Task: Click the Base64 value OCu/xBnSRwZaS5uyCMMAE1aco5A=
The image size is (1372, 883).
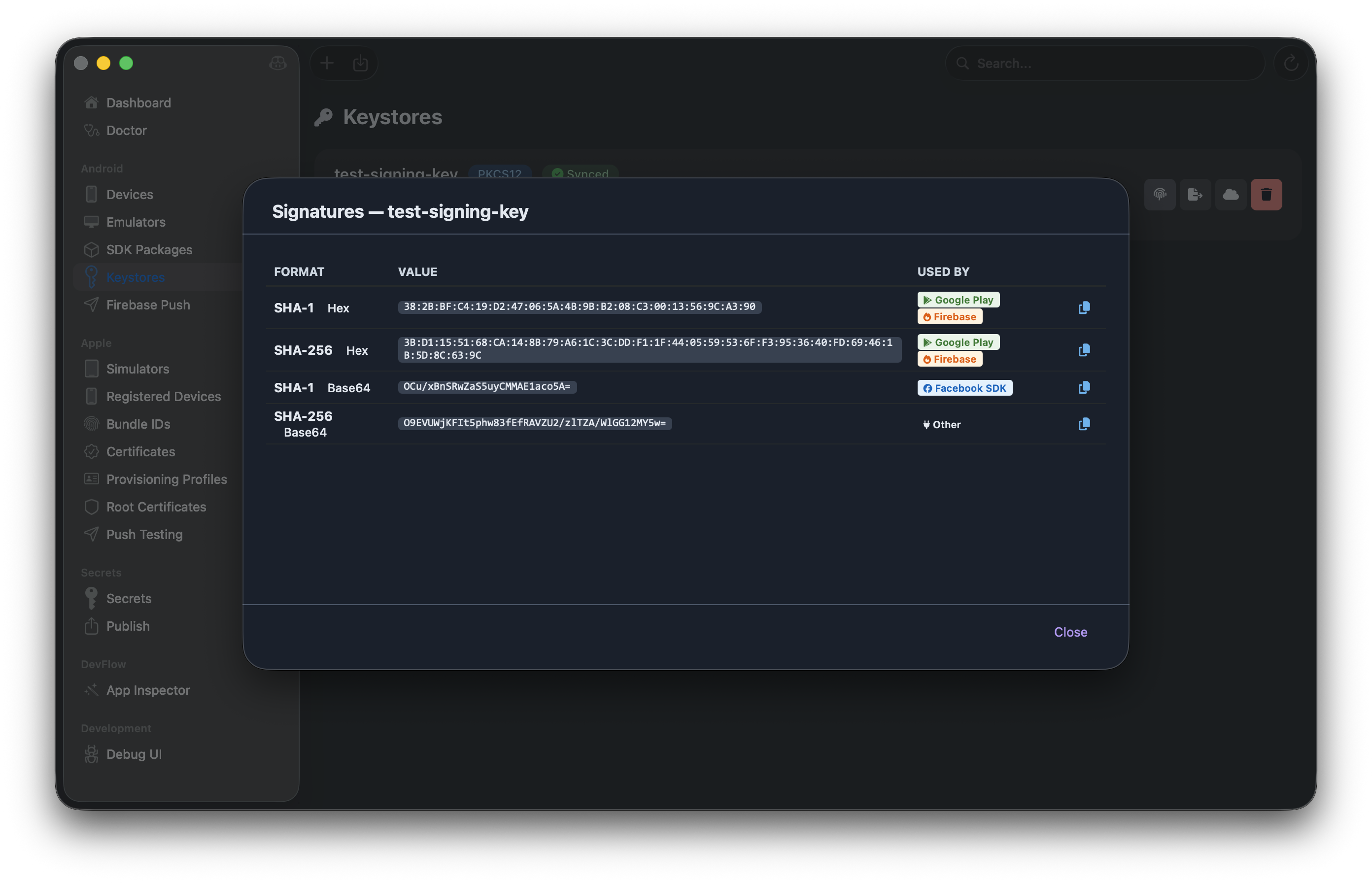Action: [x=487, y=386]
